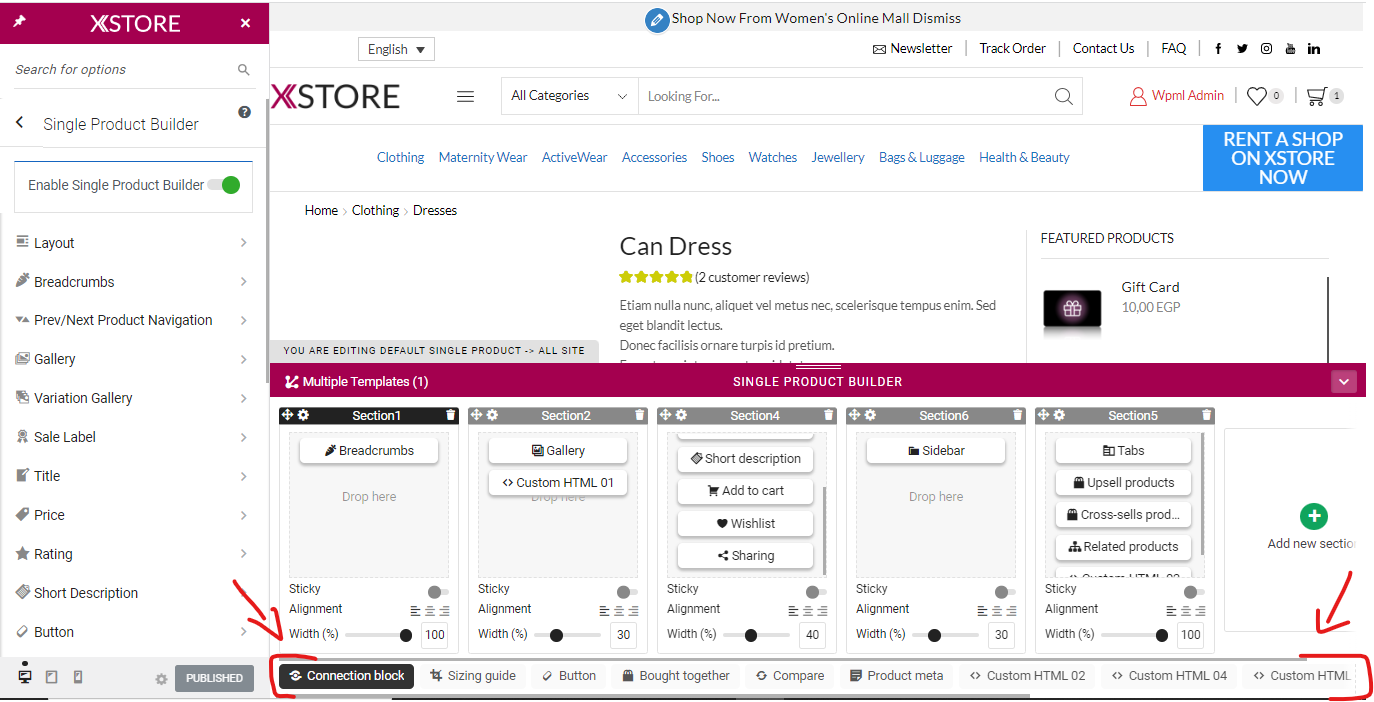The width and height of the screenshot is (1374, 702).
Task: Expand the Layout options
Action: pos(133,243)
